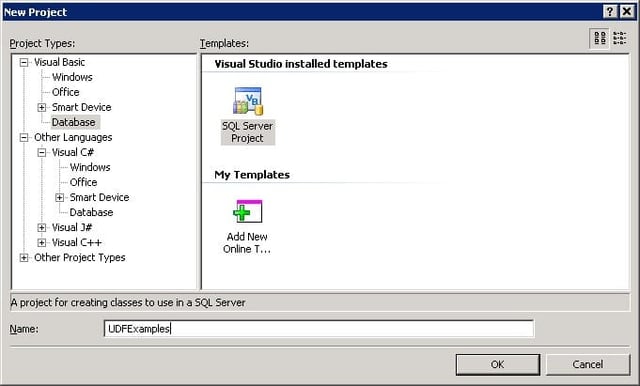640x386 pixels.
Task: Expand the Visual J# node
Action: pyautogui.click(x=42, y=228)
